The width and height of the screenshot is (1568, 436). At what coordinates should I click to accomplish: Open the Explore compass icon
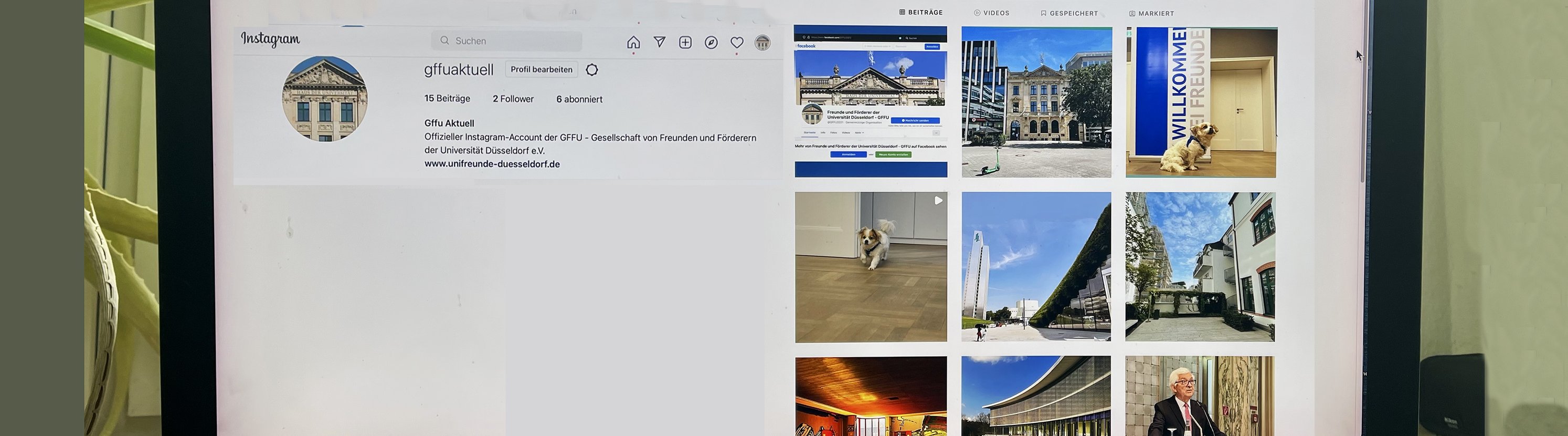[711, 43]
